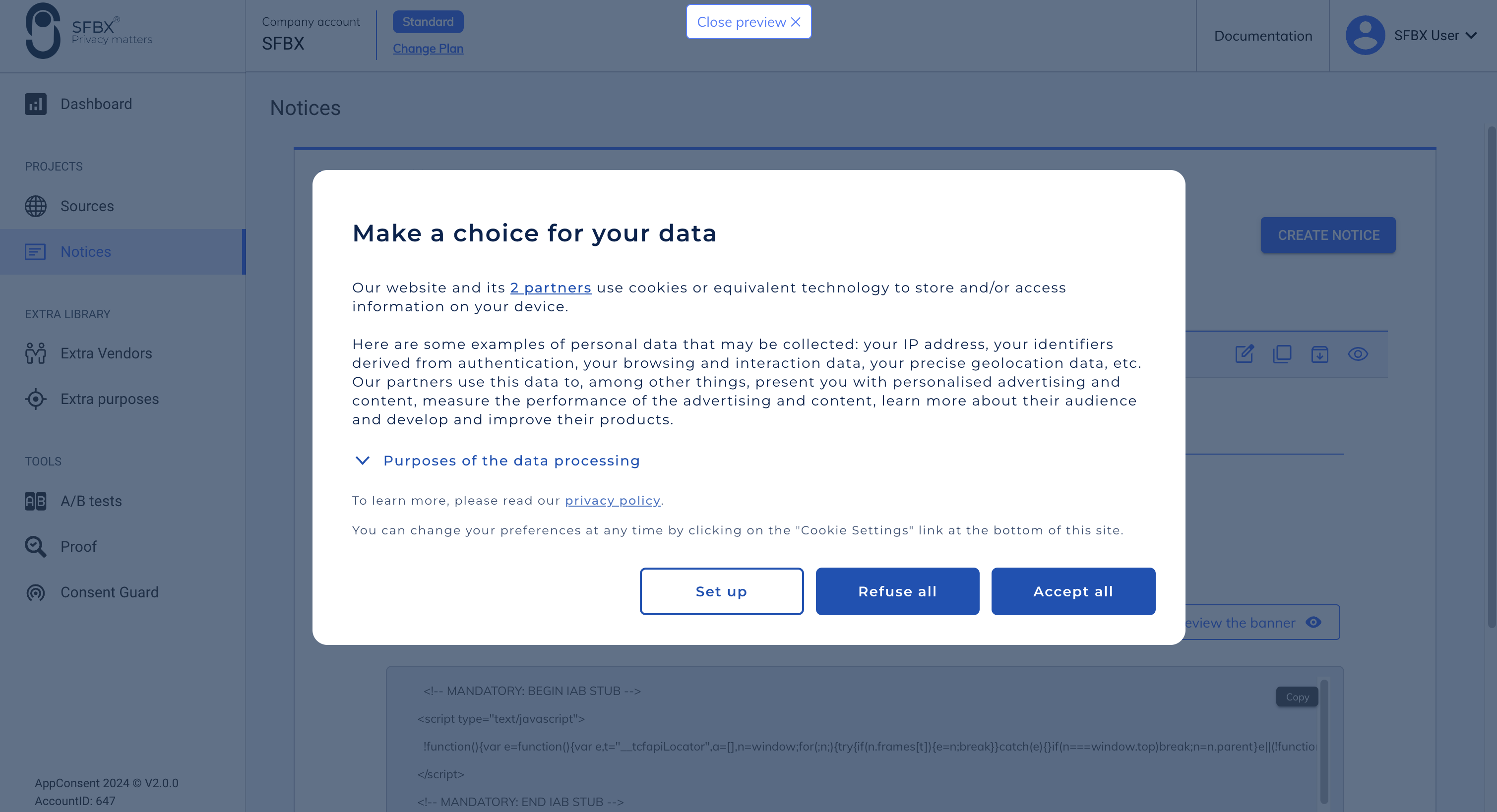Open Documentation in the top bar
The height and width of the screenshot is (812, 1497).
click(x=1263, y=36)
